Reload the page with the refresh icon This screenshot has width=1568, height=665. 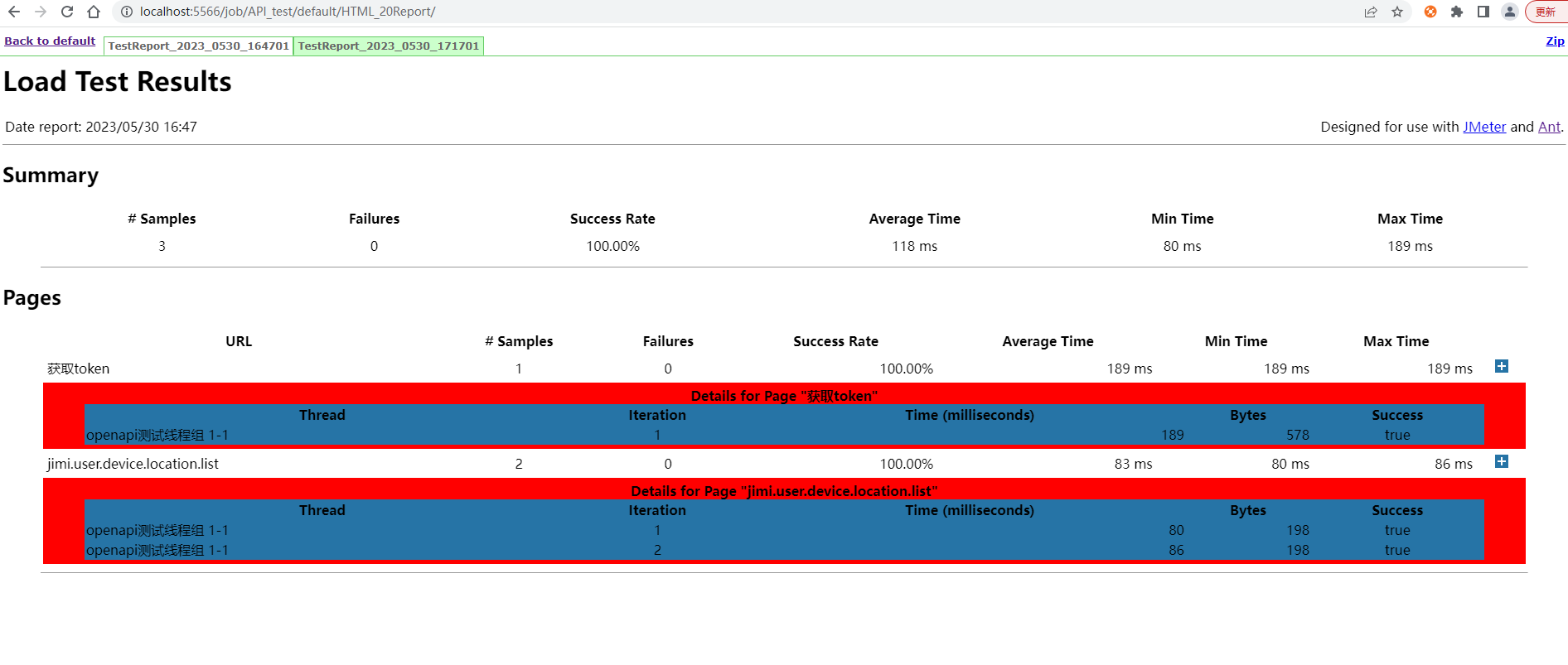[x=67, y=12]
